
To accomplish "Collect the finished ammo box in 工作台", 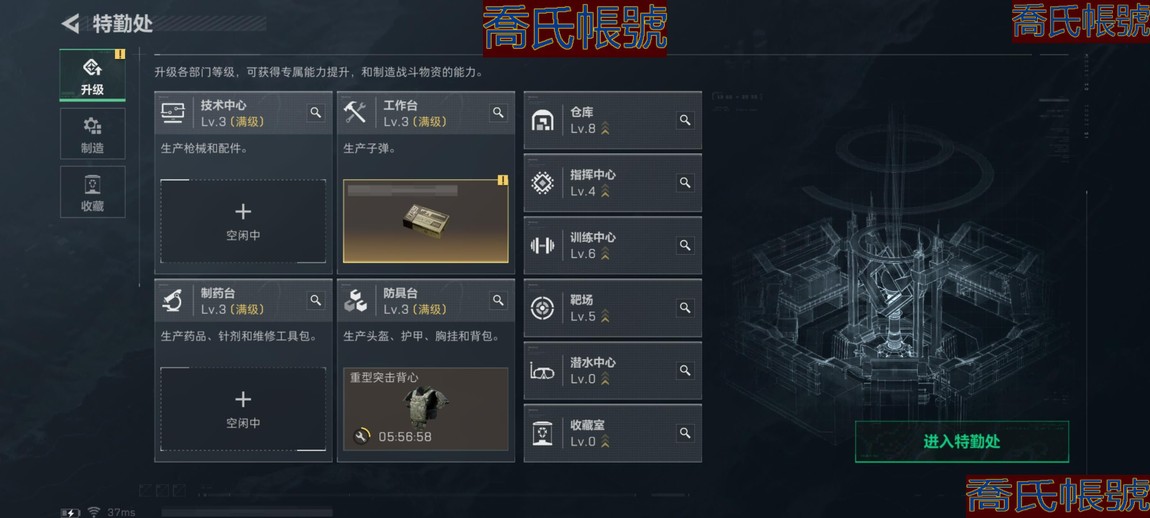I will [425, 221].
